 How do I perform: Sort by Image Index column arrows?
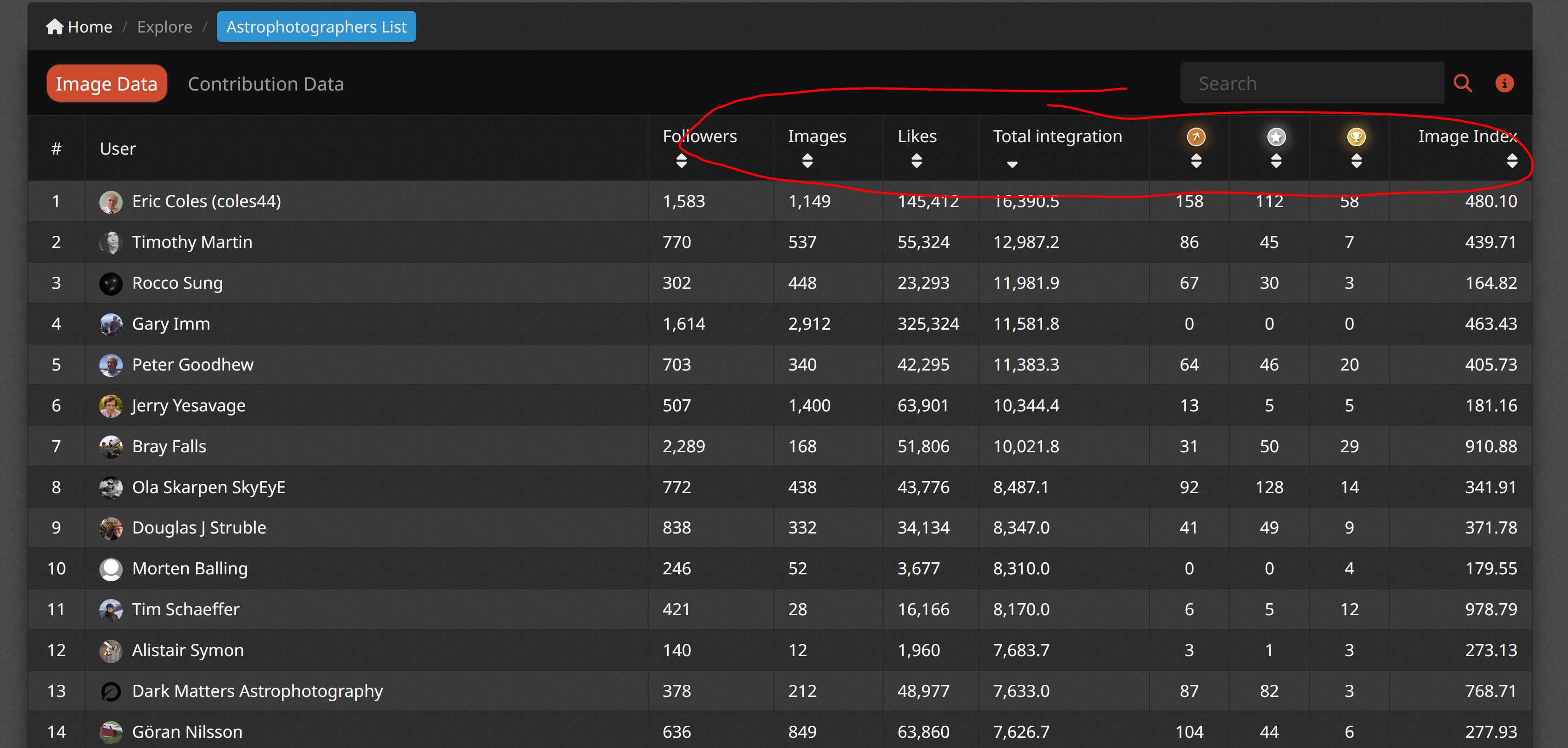(x=1512, y=161)
